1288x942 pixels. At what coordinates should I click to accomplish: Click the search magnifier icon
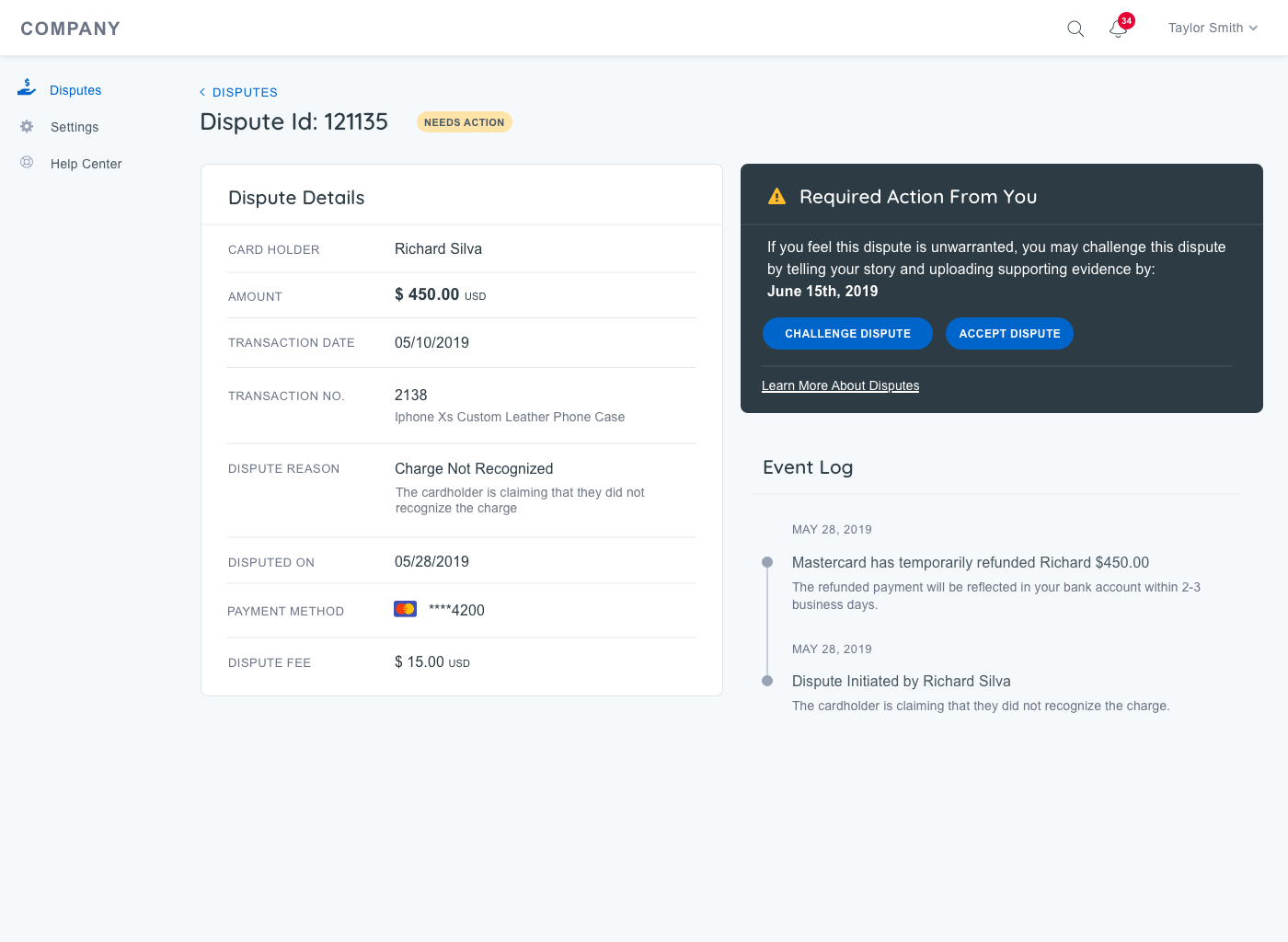pyautogui.click(x=1075, y=29)
